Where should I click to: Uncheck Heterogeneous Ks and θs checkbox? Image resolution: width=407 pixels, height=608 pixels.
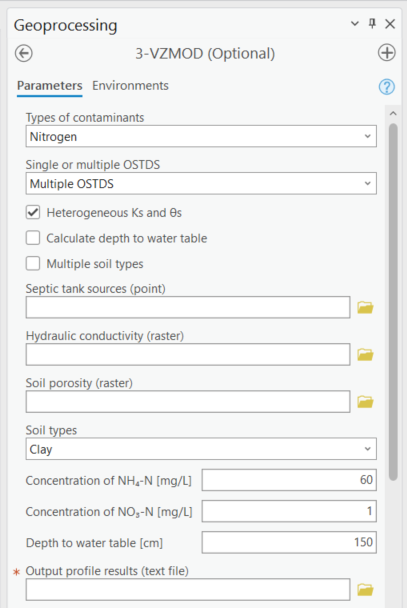33,212
